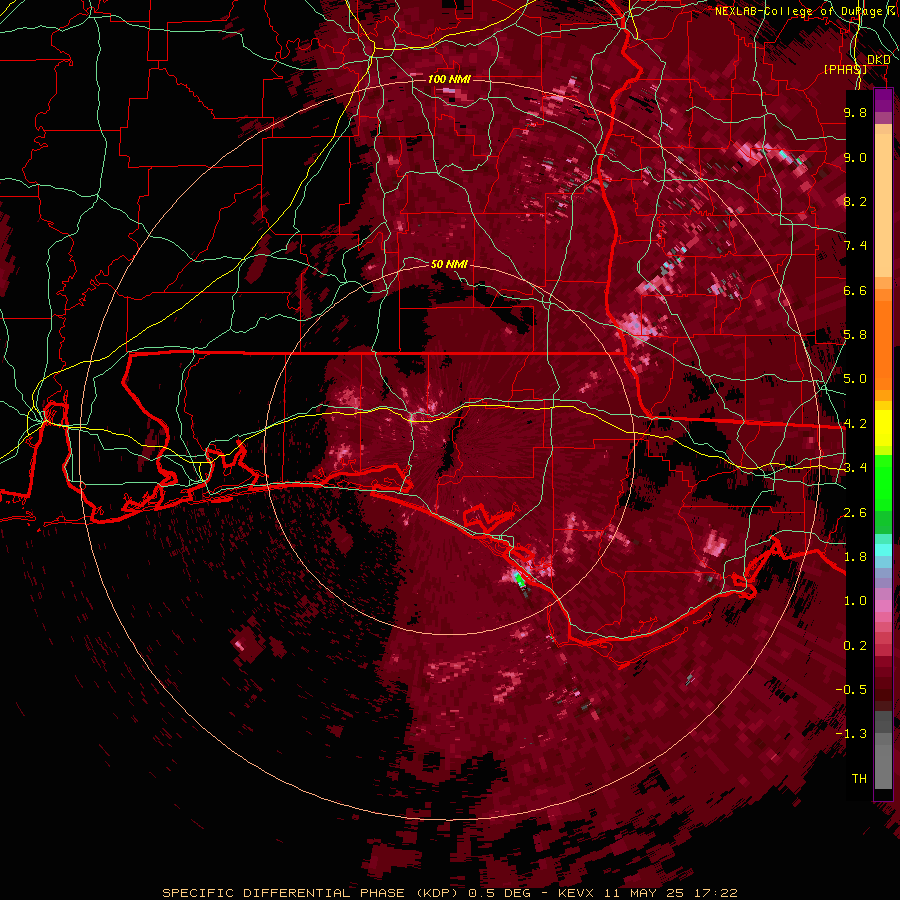The image size is (900, 900).
Task: Click the -0.5 legend value
Action: pos(852,689)
